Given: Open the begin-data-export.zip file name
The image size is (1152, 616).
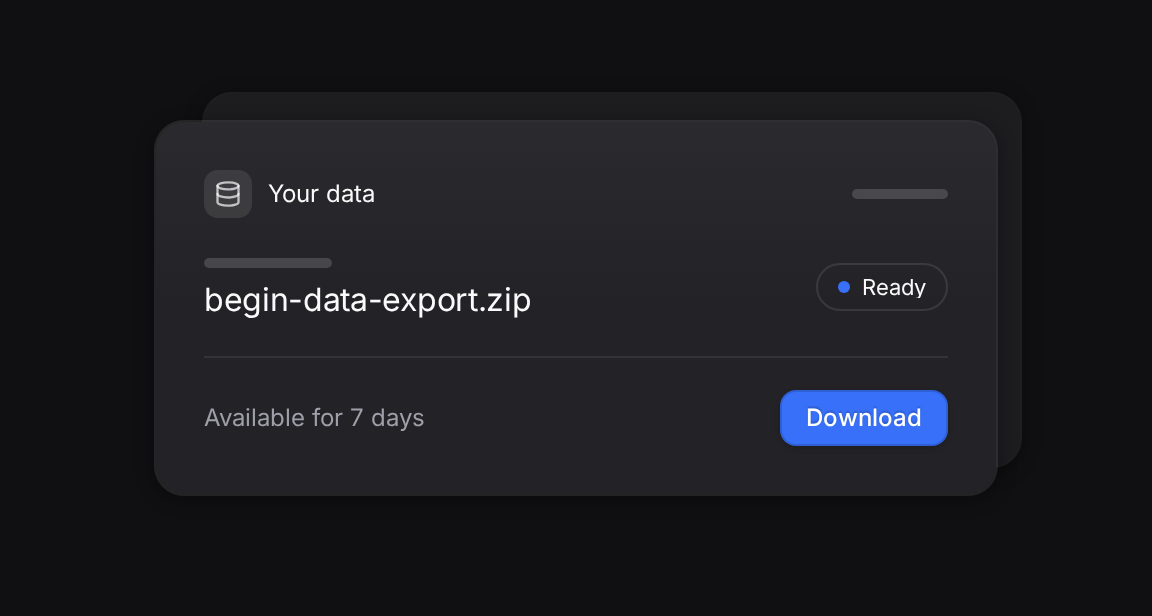Looking at the screenshot, I should pos(367,301).
